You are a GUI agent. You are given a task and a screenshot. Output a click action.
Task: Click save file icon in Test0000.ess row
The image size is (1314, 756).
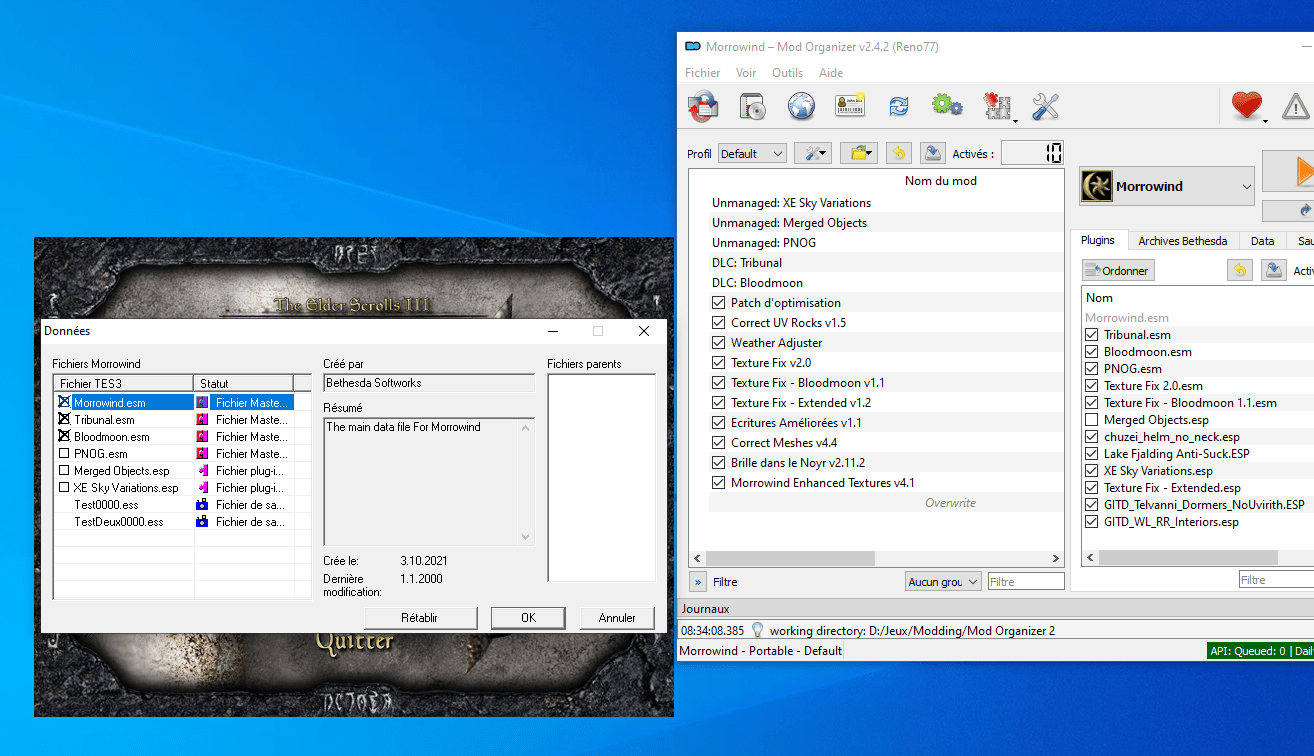point(202,505)
